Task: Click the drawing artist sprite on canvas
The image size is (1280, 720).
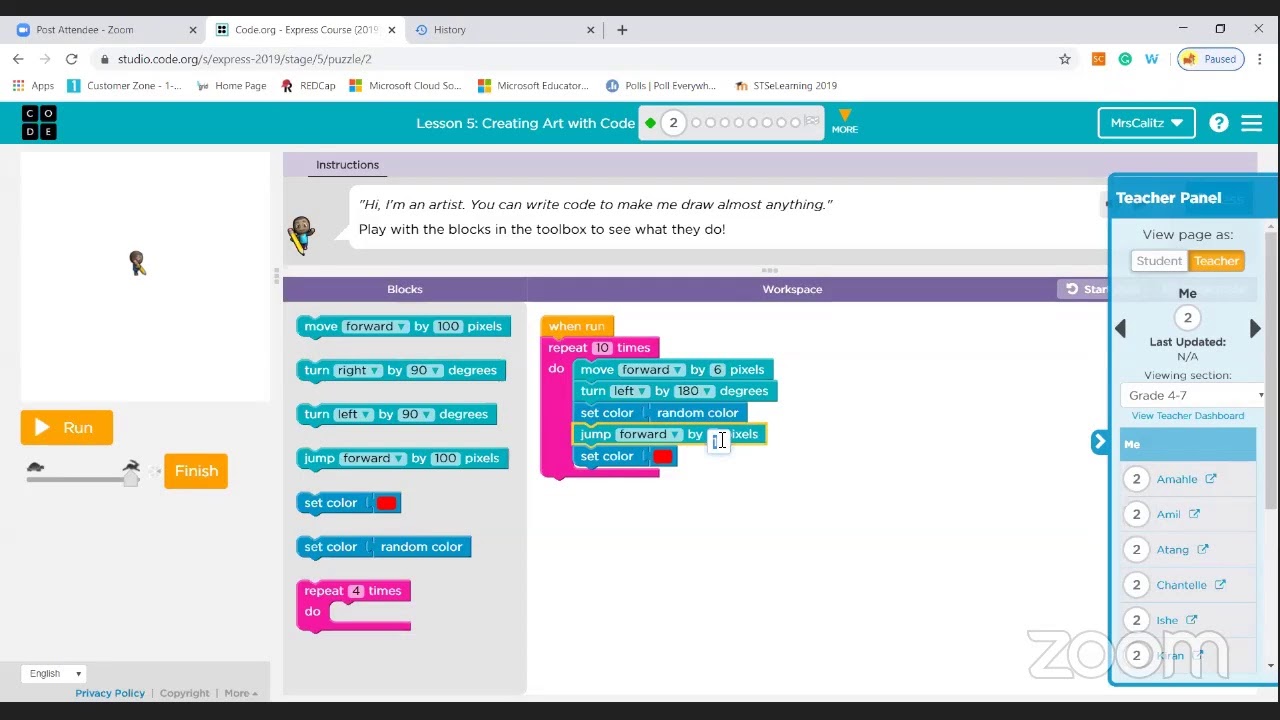Action: coord(138,263)
